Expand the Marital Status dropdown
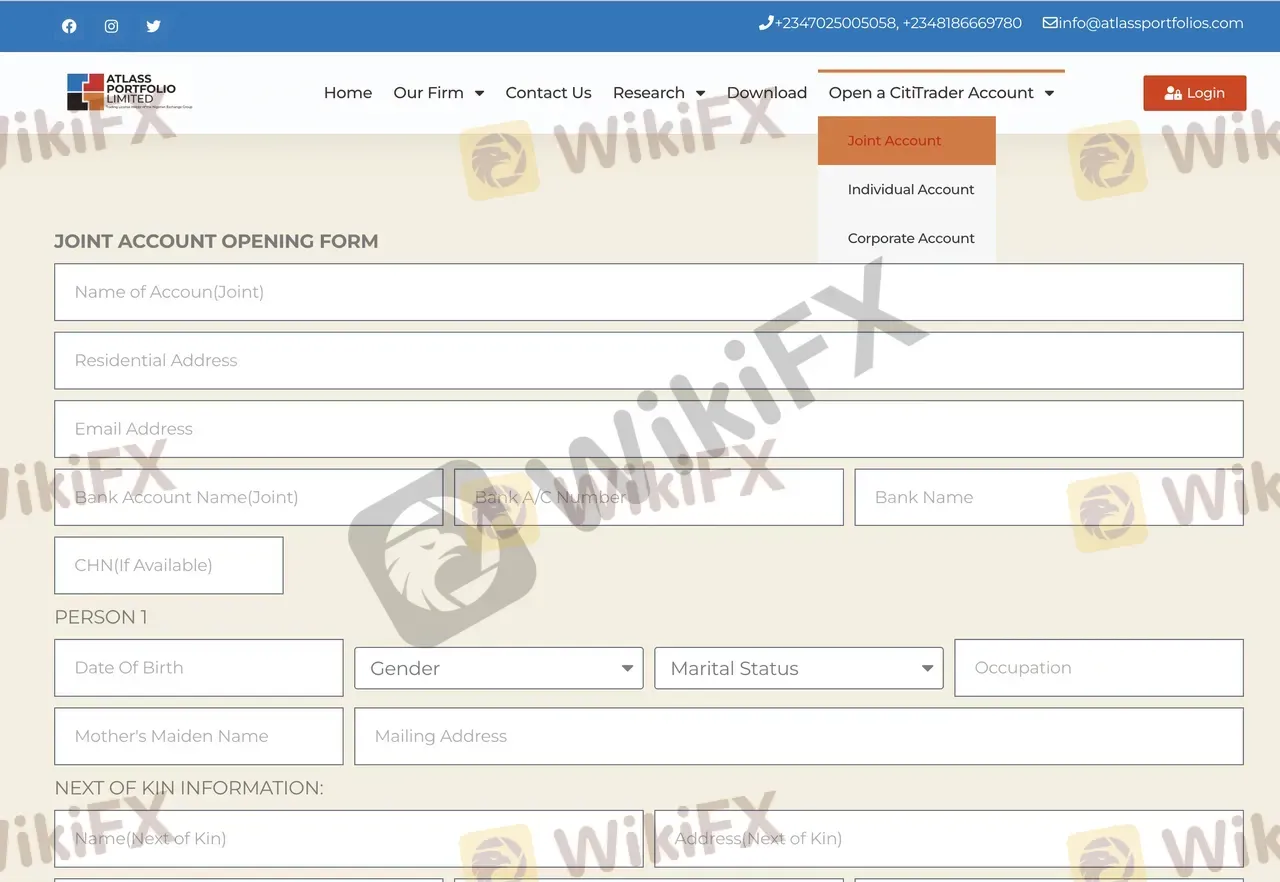Screen dimensions: 1280x882 [x=798, y=668]
